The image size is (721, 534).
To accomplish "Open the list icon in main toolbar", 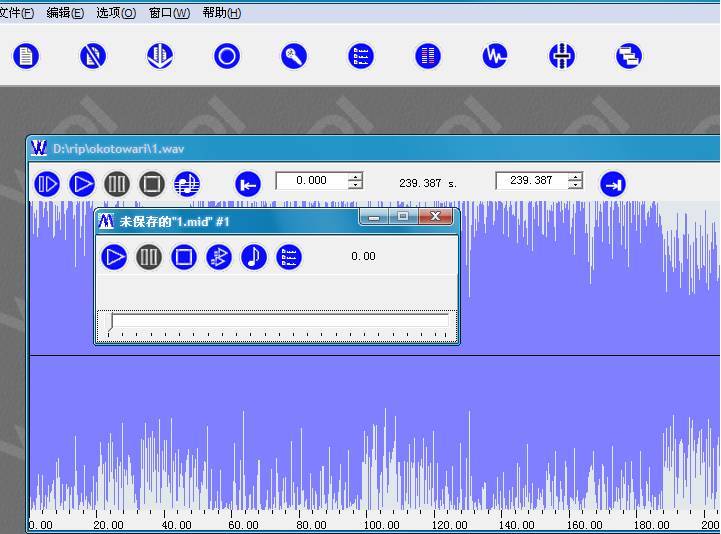I will 361,56.
